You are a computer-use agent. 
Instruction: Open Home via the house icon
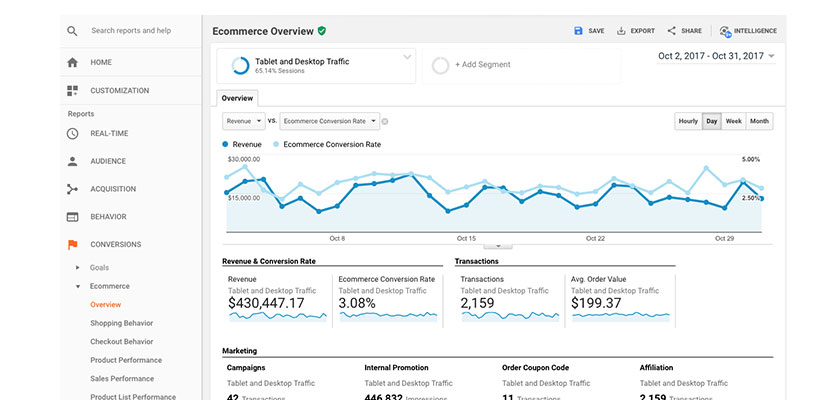point(72,62)
